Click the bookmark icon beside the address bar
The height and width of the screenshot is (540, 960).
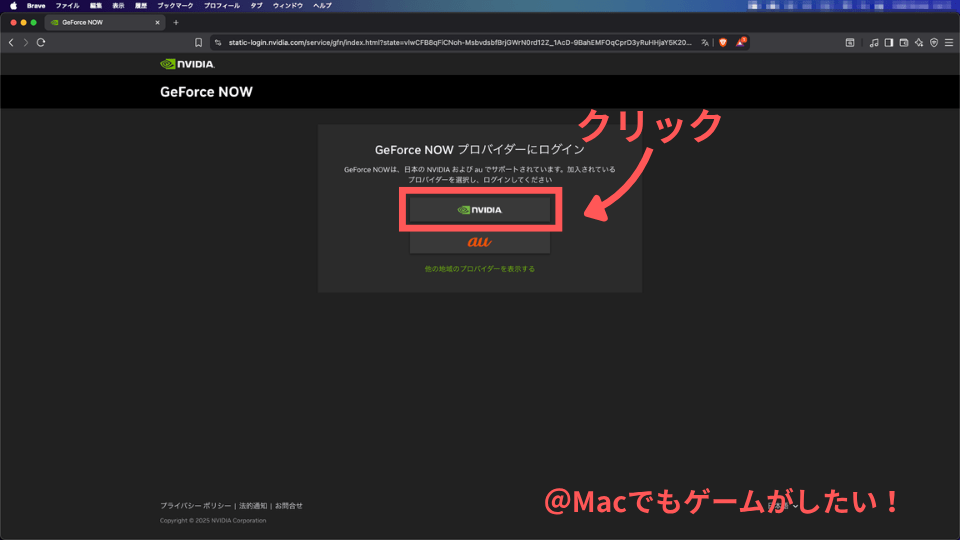coord(198,43)
